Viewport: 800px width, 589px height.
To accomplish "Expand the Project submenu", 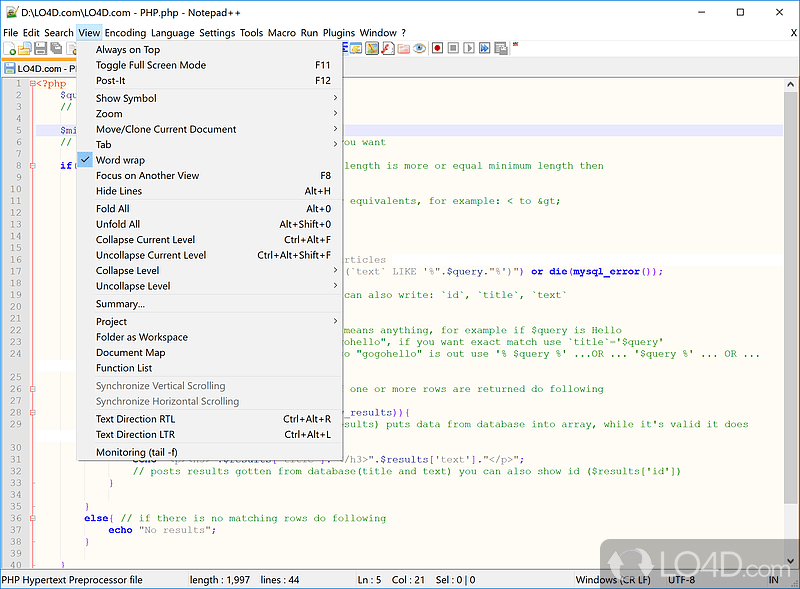I will (x=209, y=322).
